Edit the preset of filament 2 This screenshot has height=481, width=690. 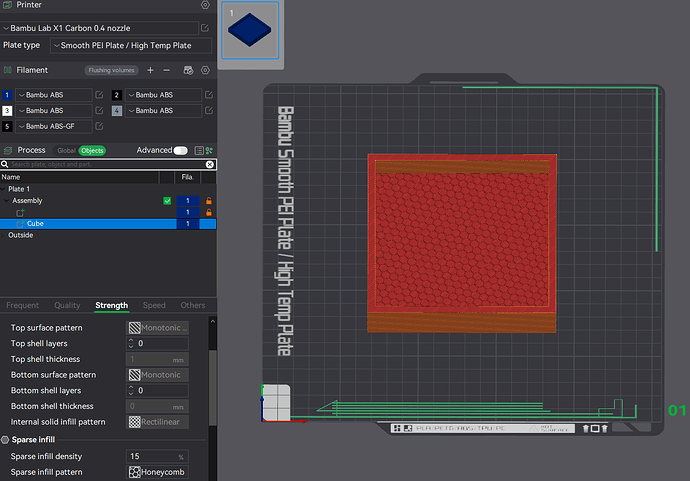[209, 95]
